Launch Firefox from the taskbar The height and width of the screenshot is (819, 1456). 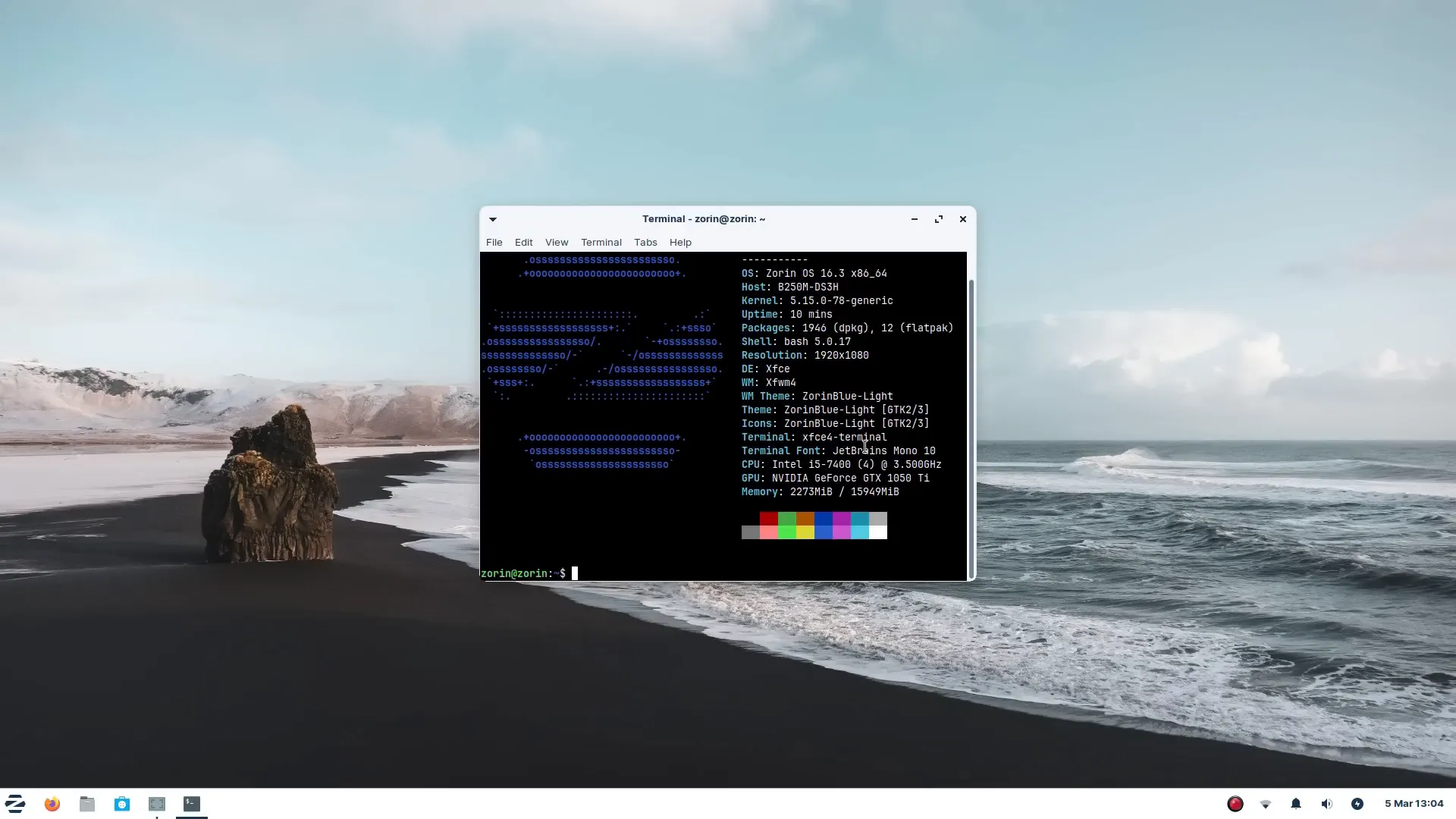pyautogui.click(x=52, y=804)
